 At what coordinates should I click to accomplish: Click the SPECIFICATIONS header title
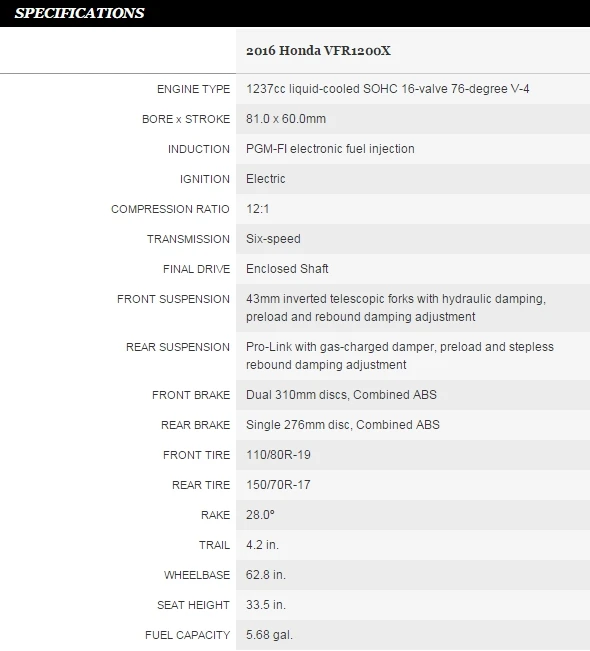[79, 13]
